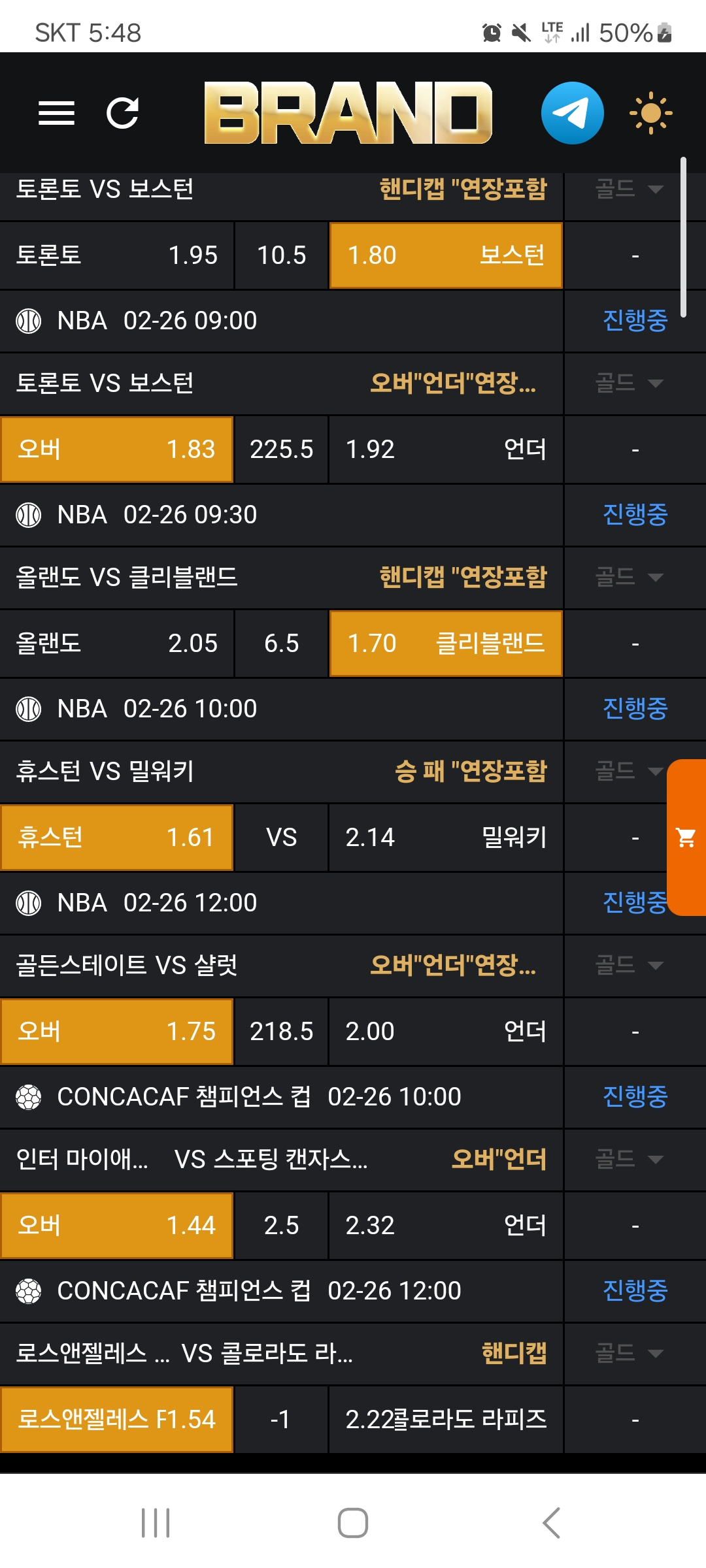706x1568 pixels.
Task: Open the orange betting cart icon
Action: click(686, 837)
